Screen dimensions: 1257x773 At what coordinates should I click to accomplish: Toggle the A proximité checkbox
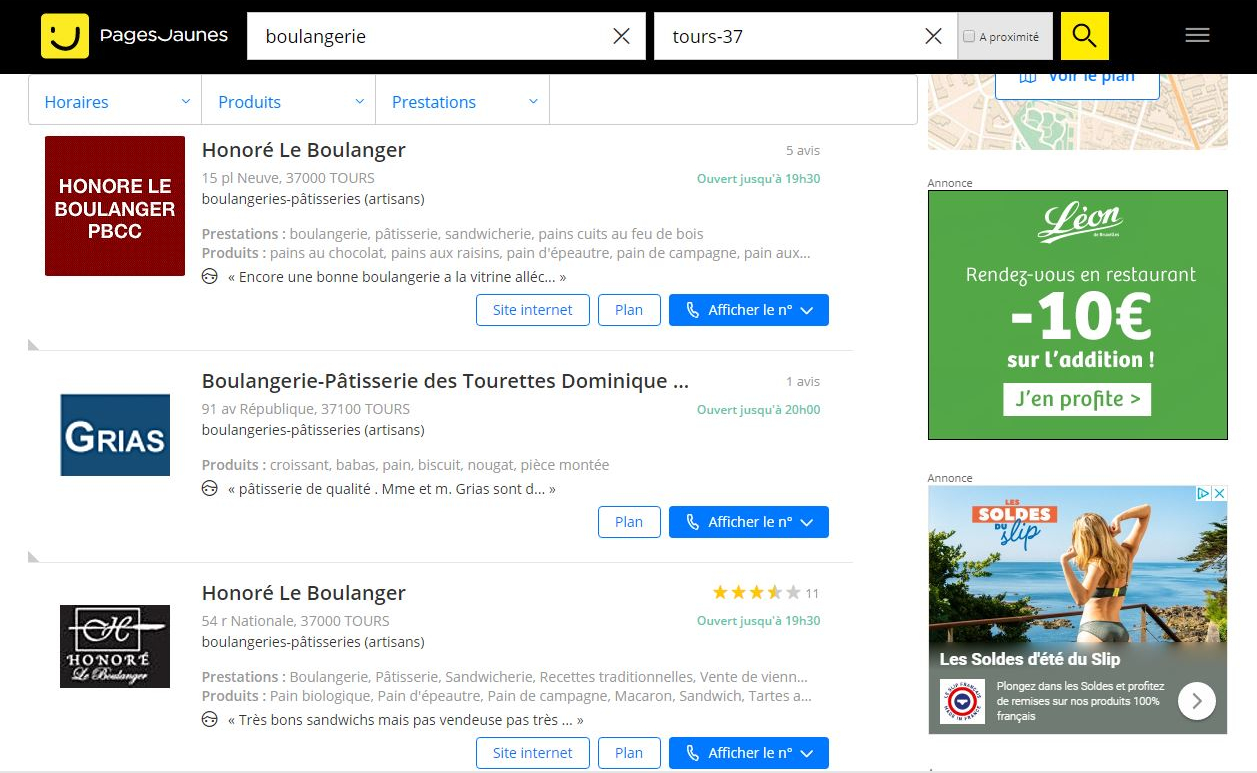tap(968, 37)
